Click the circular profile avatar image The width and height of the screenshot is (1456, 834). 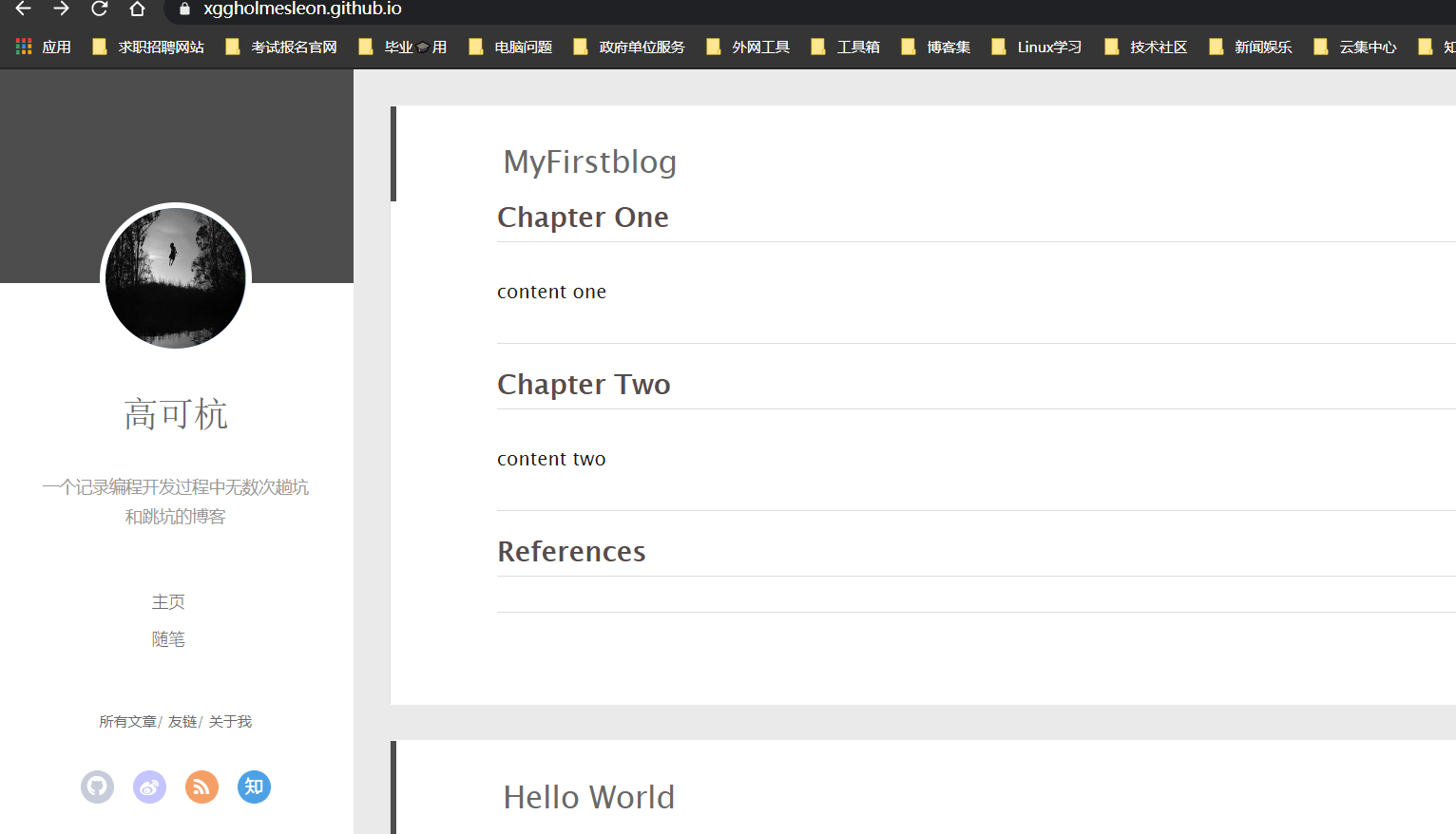[x=176, y=277]
